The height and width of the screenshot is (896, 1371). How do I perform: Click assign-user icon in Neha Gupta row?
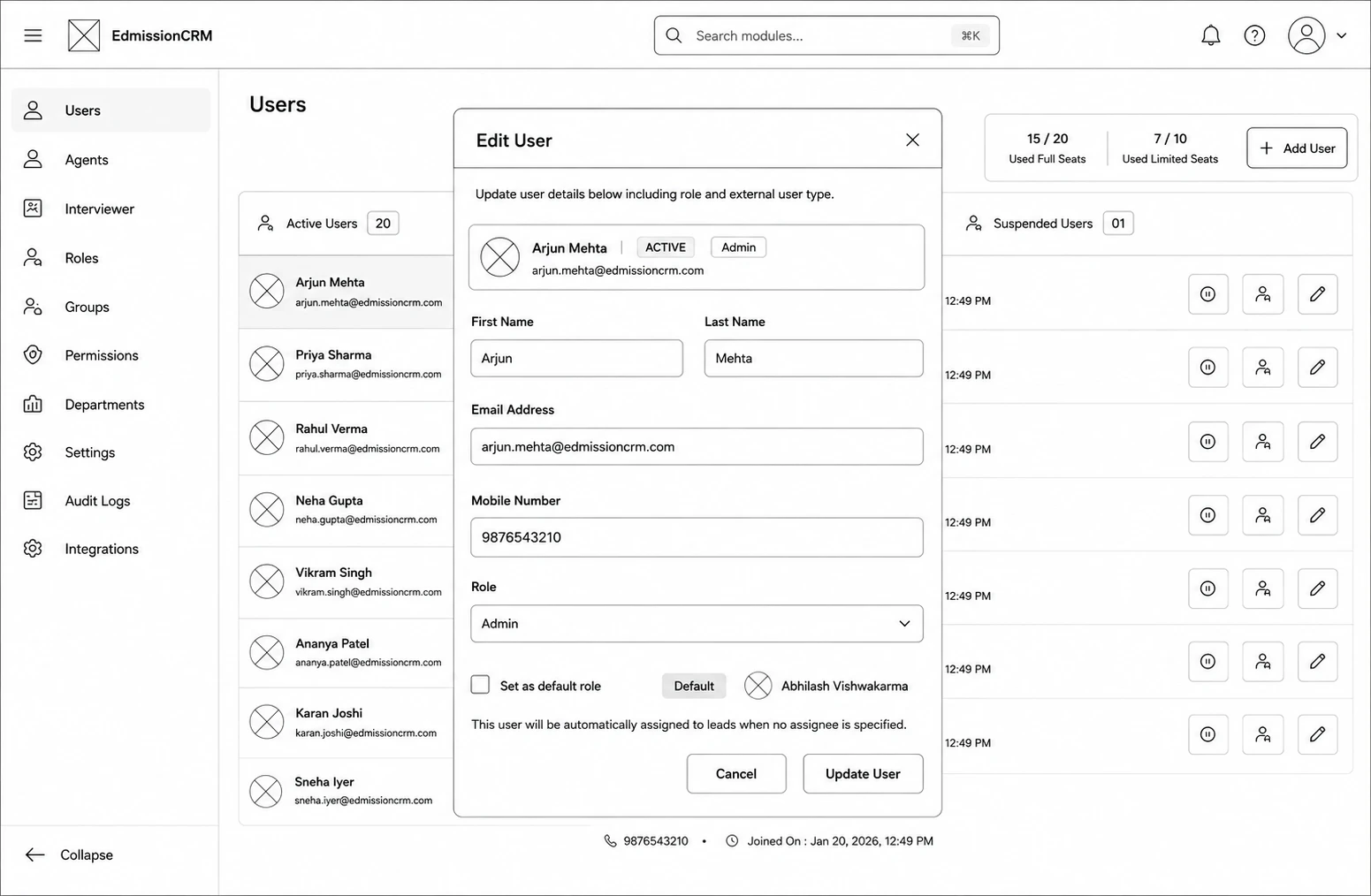[1262, 514]
